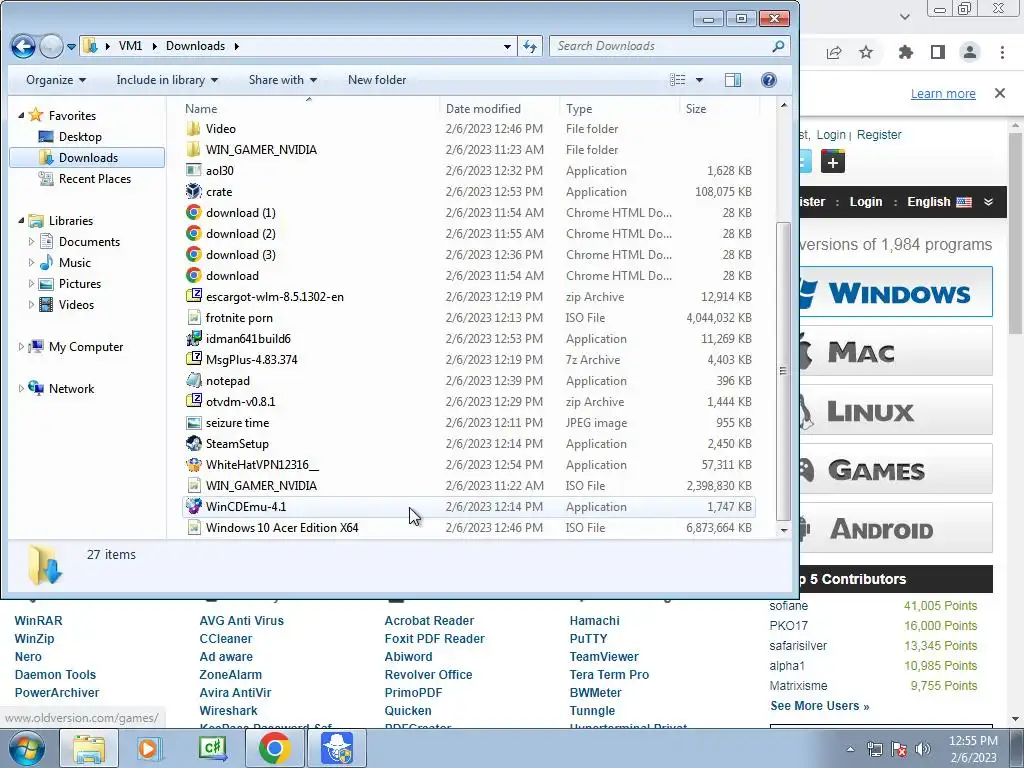Open the Chrome profile avatar
Viewport: 1024px width, 768px height.
970,52
